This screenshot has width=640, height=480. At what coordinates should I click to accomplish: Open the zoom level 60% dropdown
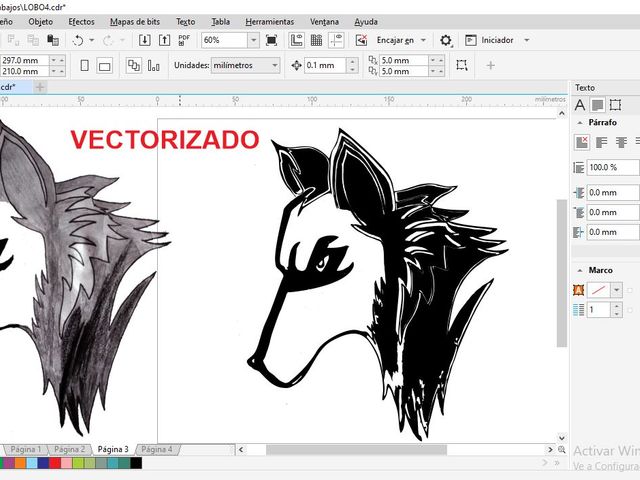click(x=253, y=40)
